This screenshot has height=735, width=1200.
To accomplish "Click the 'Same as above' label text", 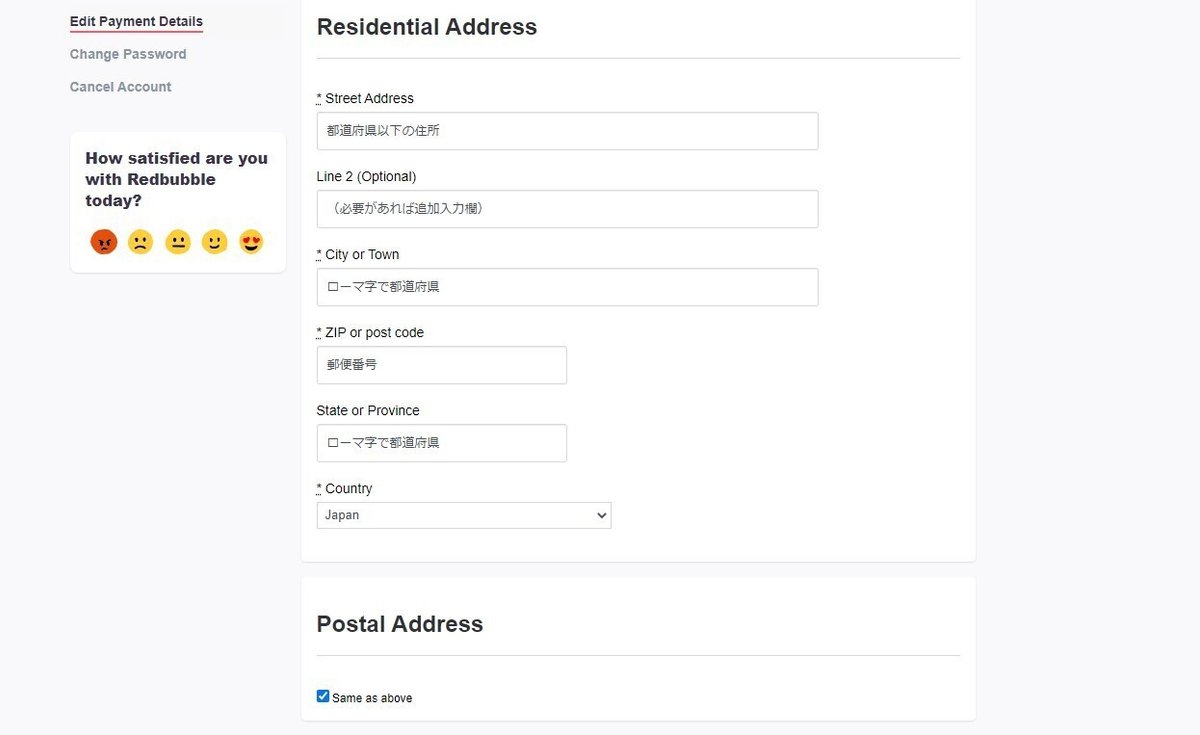I will 372,698.
